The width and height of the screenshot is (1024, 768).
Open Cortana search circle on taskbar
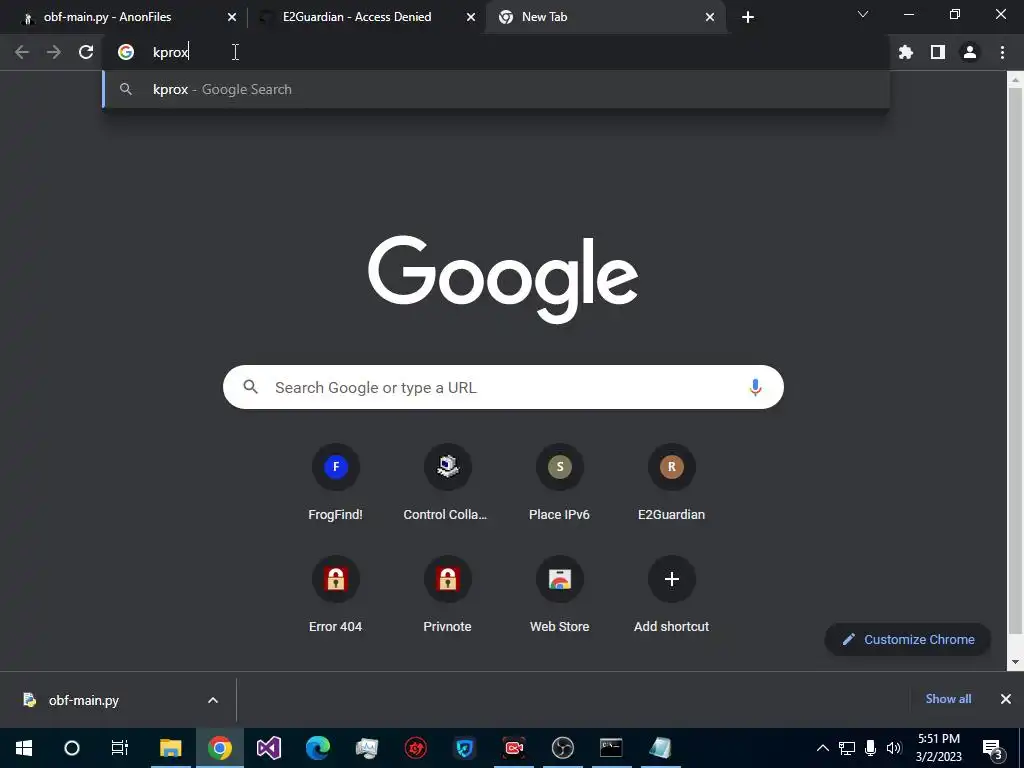point(72,748)
